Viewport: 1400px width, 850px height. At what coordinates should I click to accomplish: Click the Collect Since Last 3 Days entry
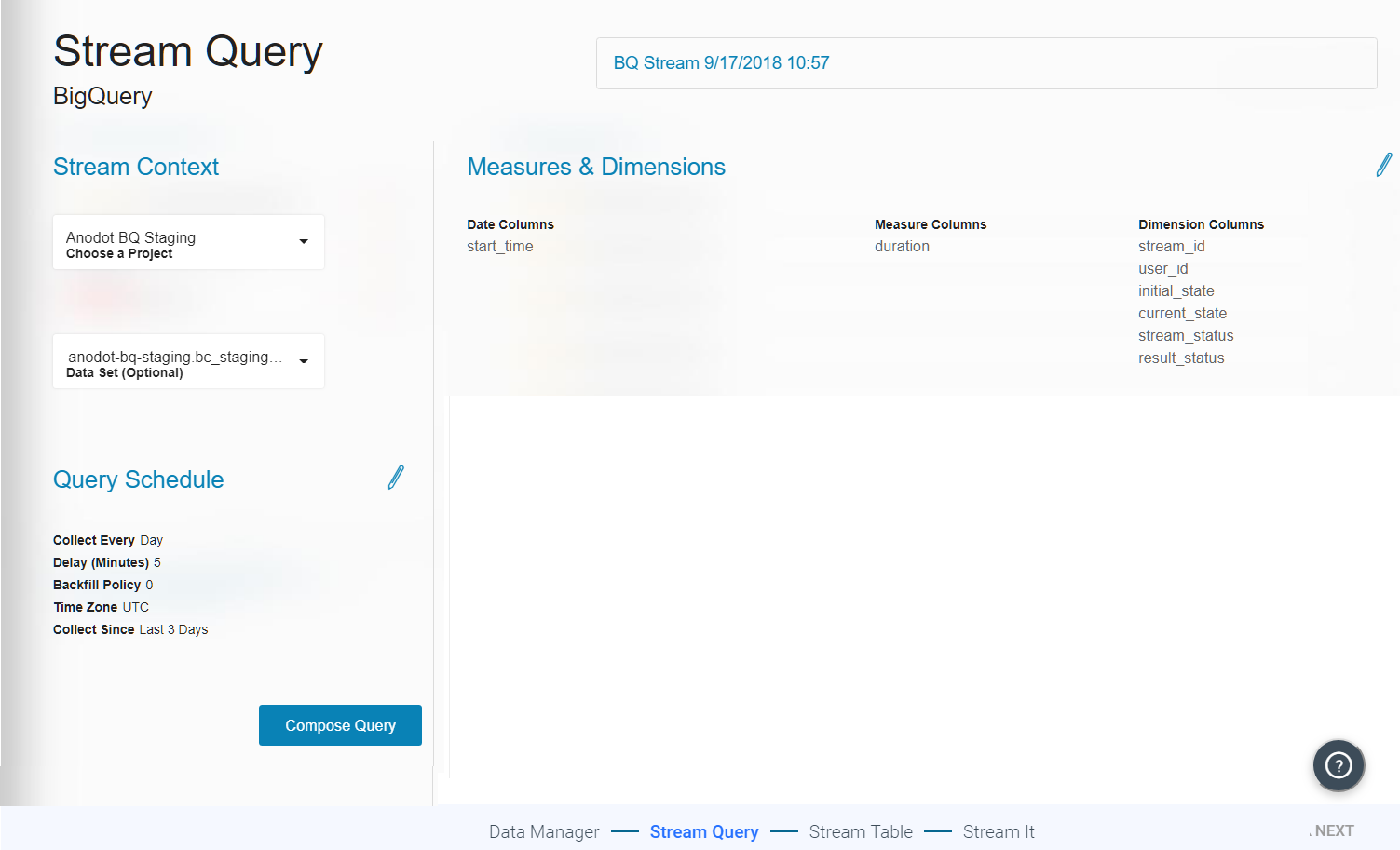[x=130, y=629]
